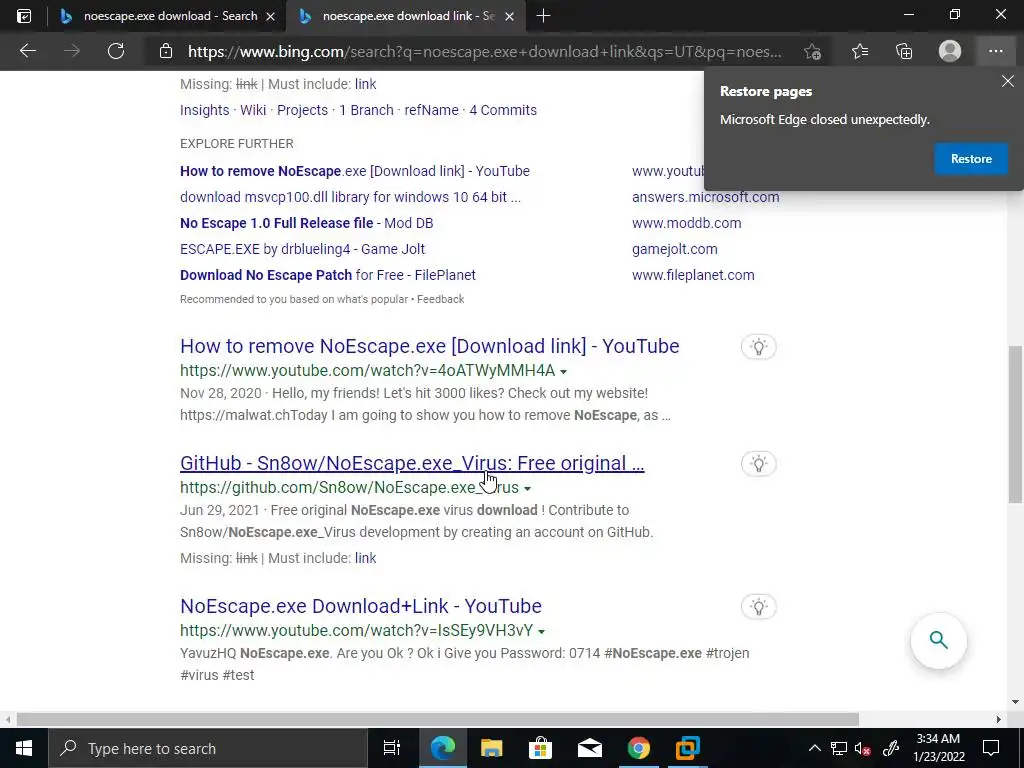Open Microsoft Edge from the taskbar

[442, 748]
